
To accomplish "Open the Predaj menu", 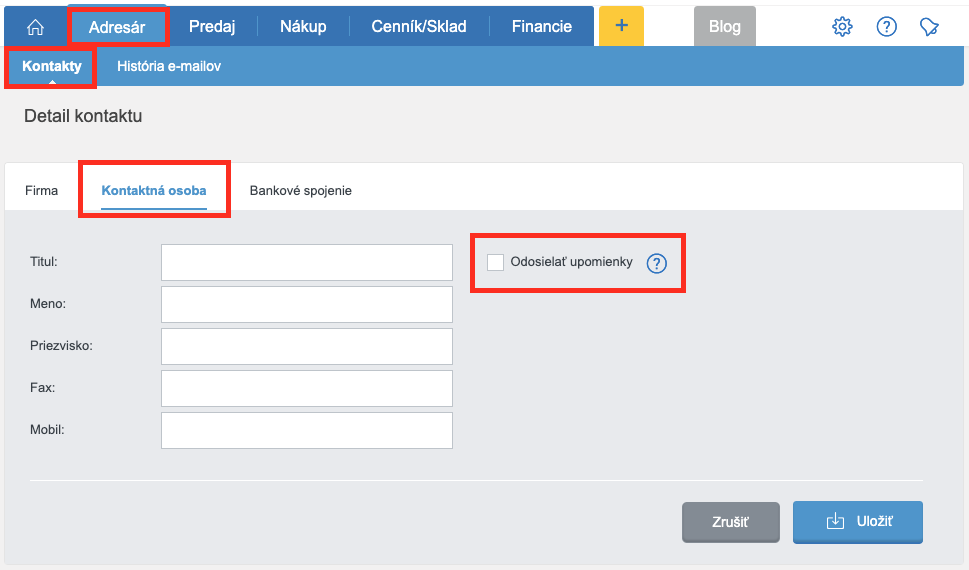I will [x=211, y=27].
